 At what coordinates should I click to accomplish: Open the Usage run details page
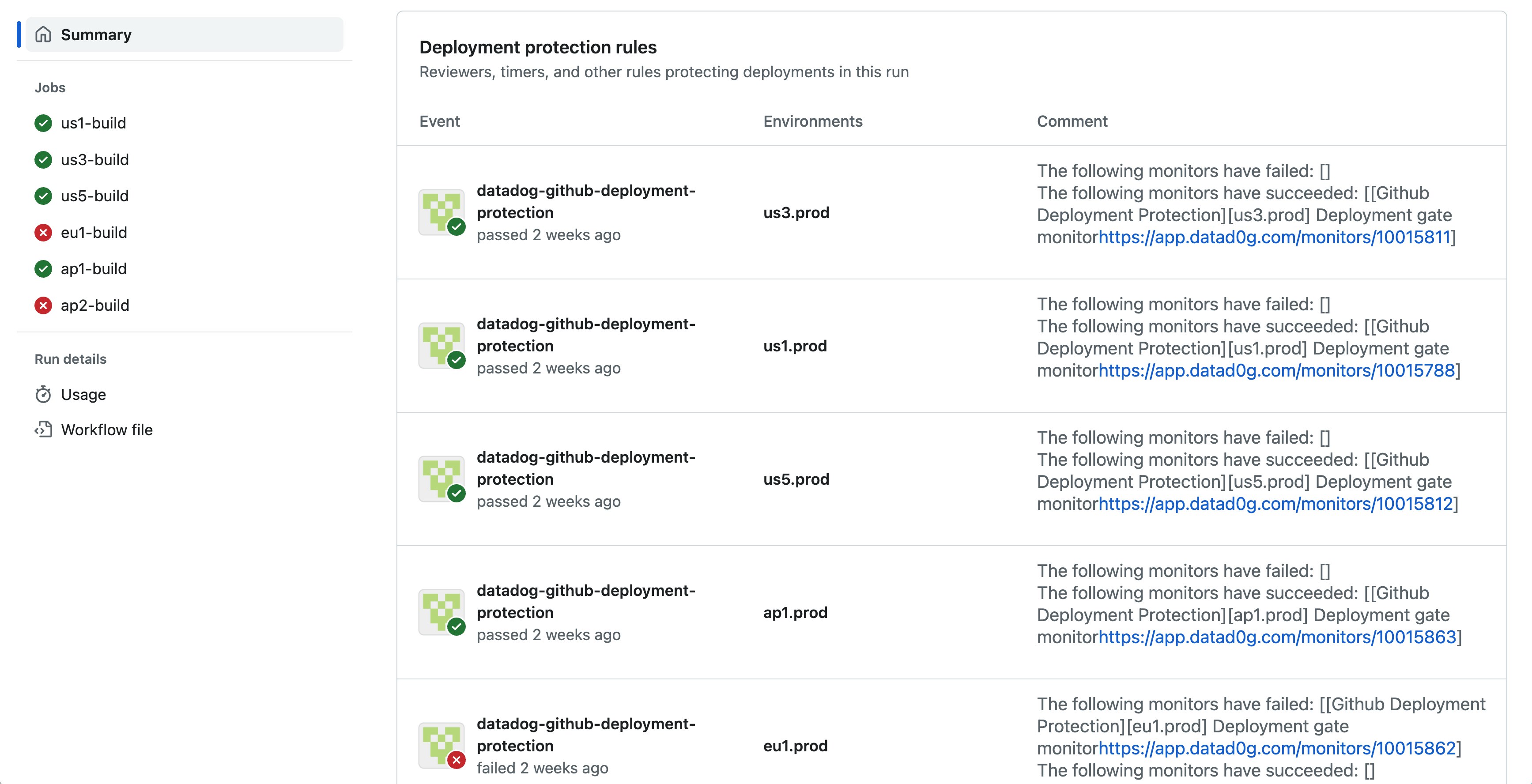pyautogui.click(x=83, y=394)
